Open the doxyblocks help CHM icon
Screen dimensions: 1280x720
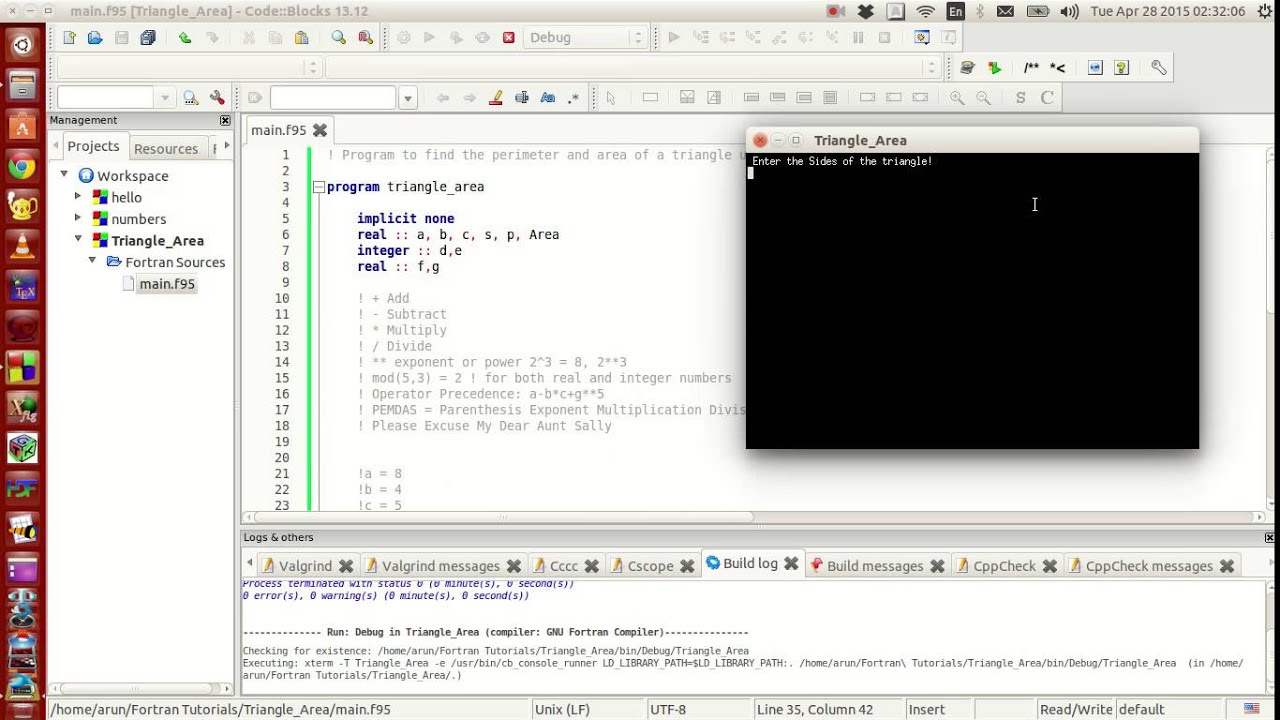pos(1121,68)
